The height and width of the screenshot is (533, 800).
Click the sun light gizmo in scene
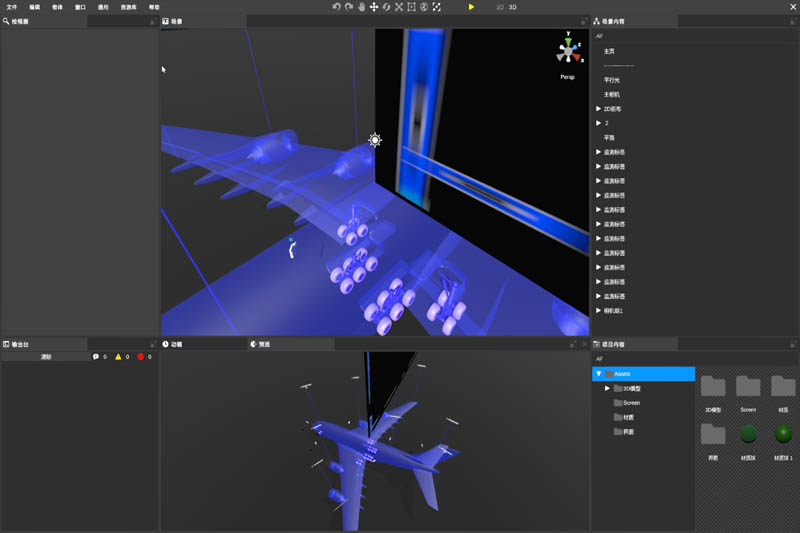click(x=375, y=140)
